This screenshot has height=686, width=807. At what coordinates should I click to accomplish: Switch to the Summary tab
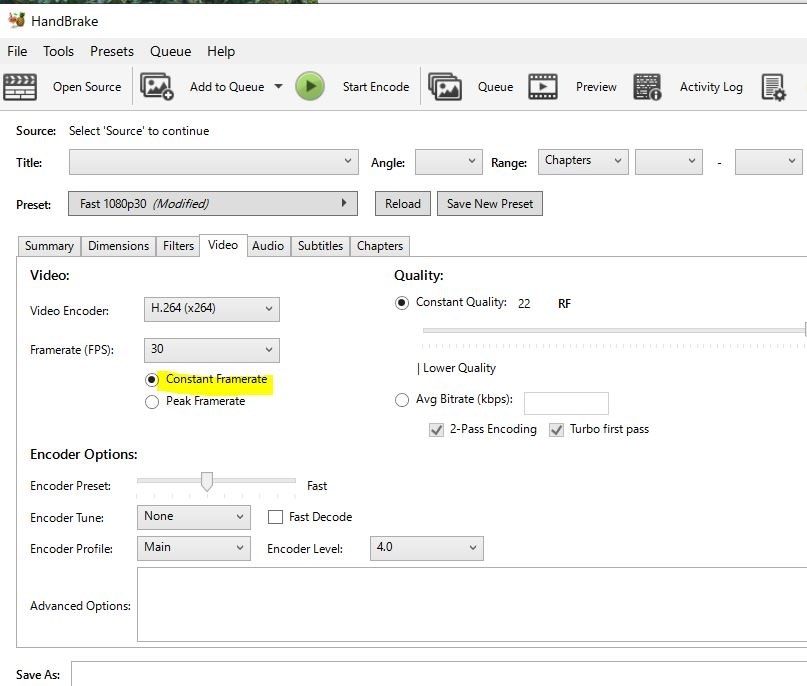[x=49, y=246]
